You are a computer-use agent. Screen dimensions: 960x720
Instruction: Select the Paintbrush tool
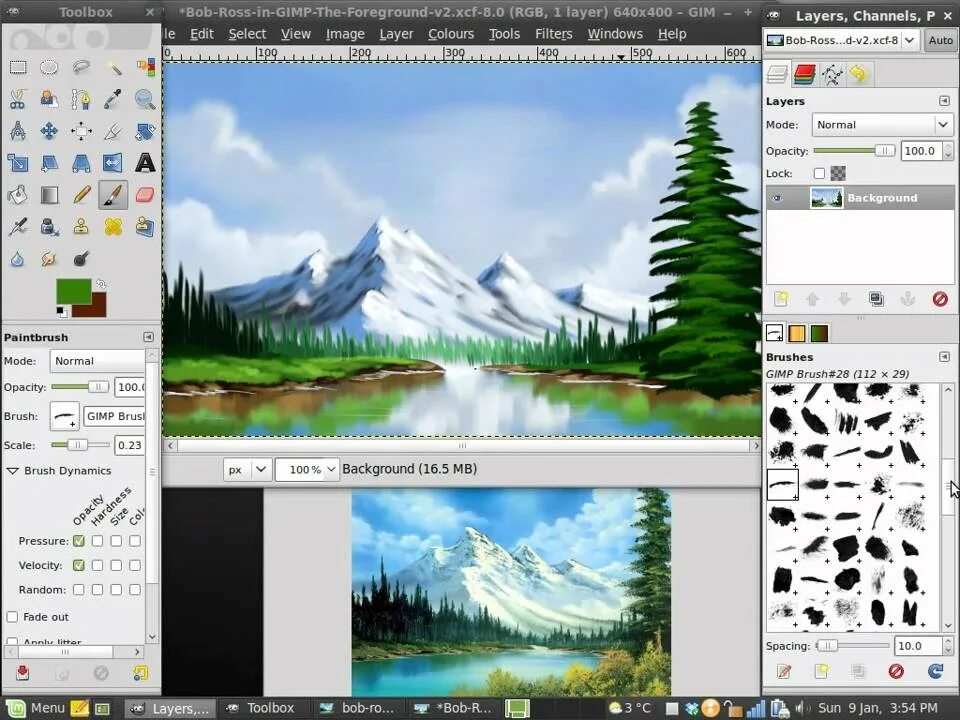click(113, 195)
